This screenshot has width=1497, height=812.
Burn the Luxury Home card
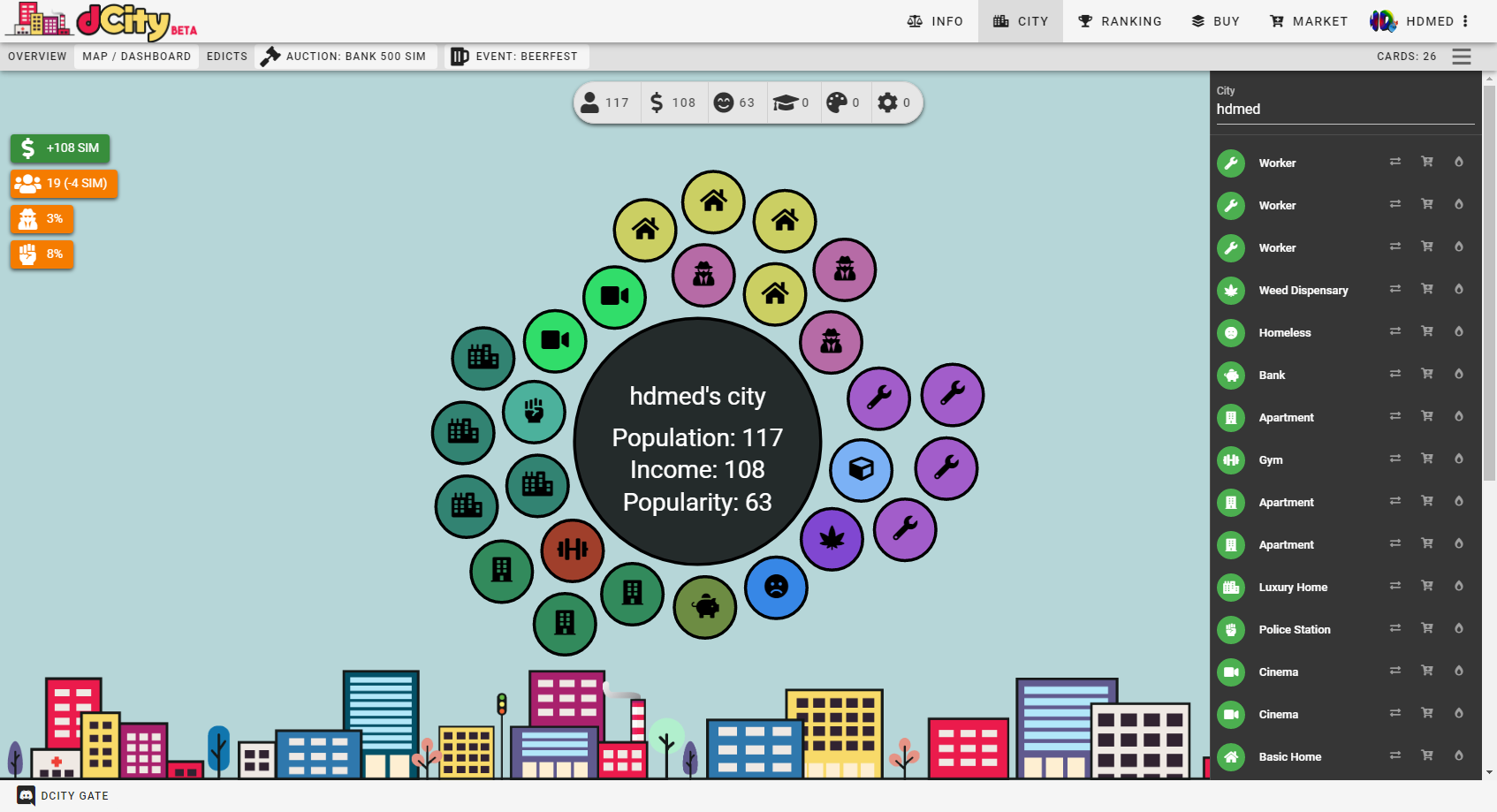tap(1459, 586)
